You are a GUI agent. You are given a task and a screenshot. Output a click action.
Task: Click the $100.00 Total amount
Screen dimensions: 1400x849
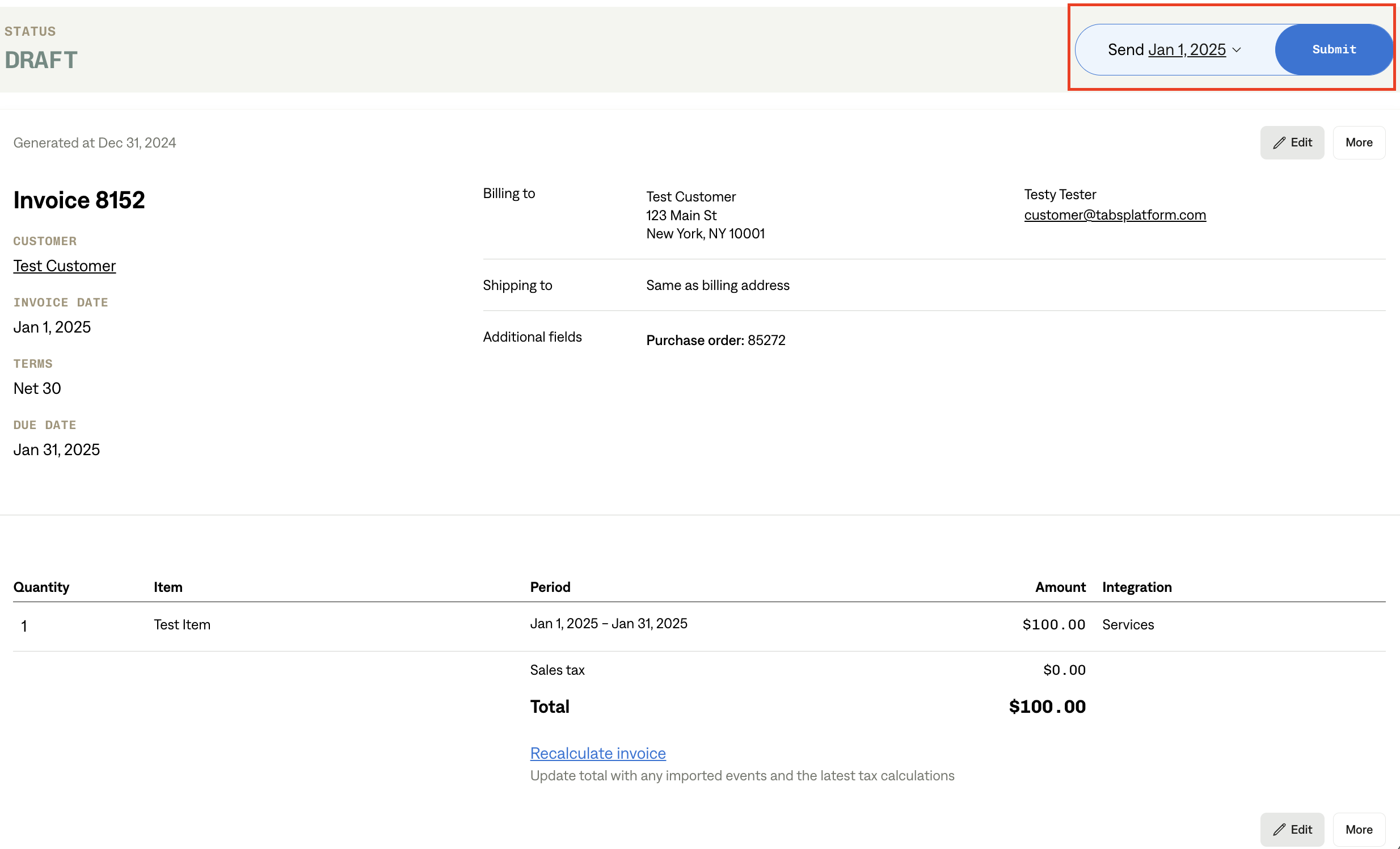coord(1047,707)
